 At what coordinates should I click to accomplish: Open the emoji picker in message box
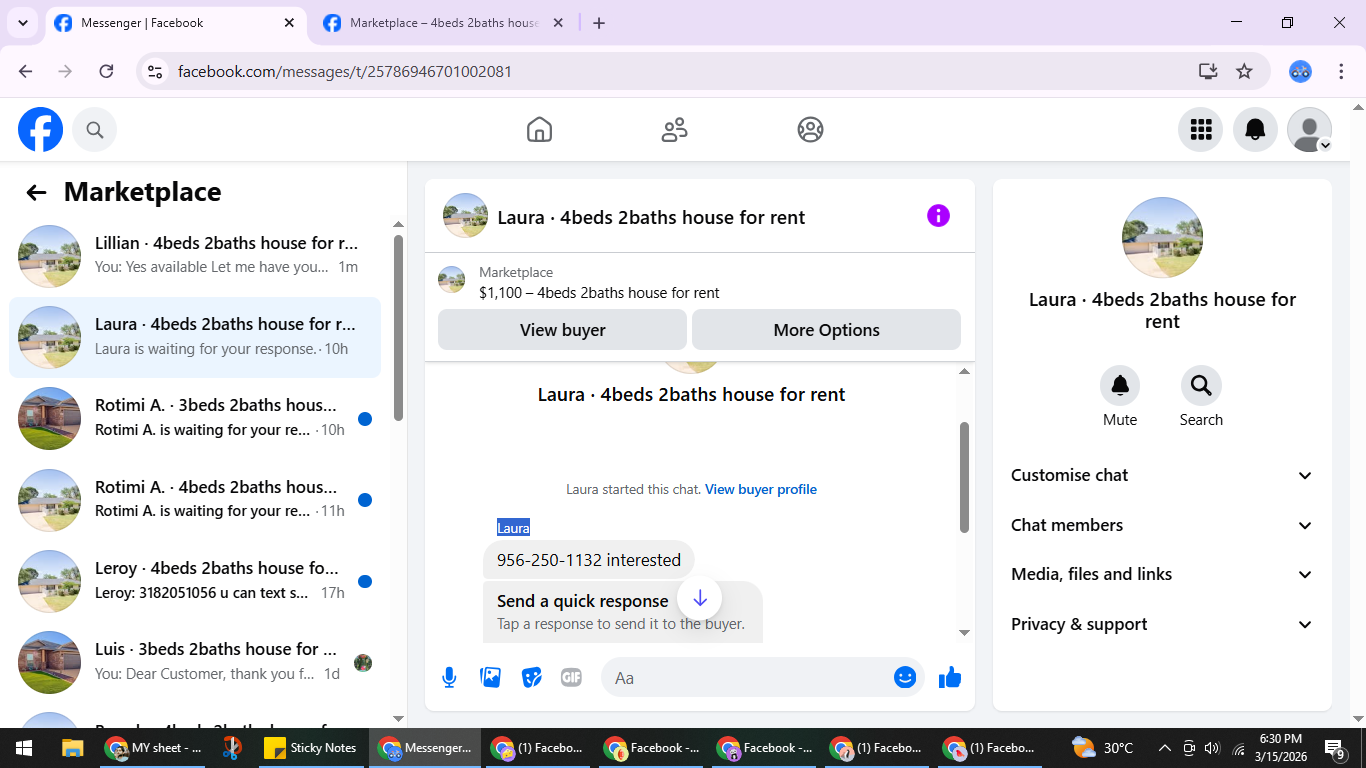pyautogui.click(x=905, y=677)
